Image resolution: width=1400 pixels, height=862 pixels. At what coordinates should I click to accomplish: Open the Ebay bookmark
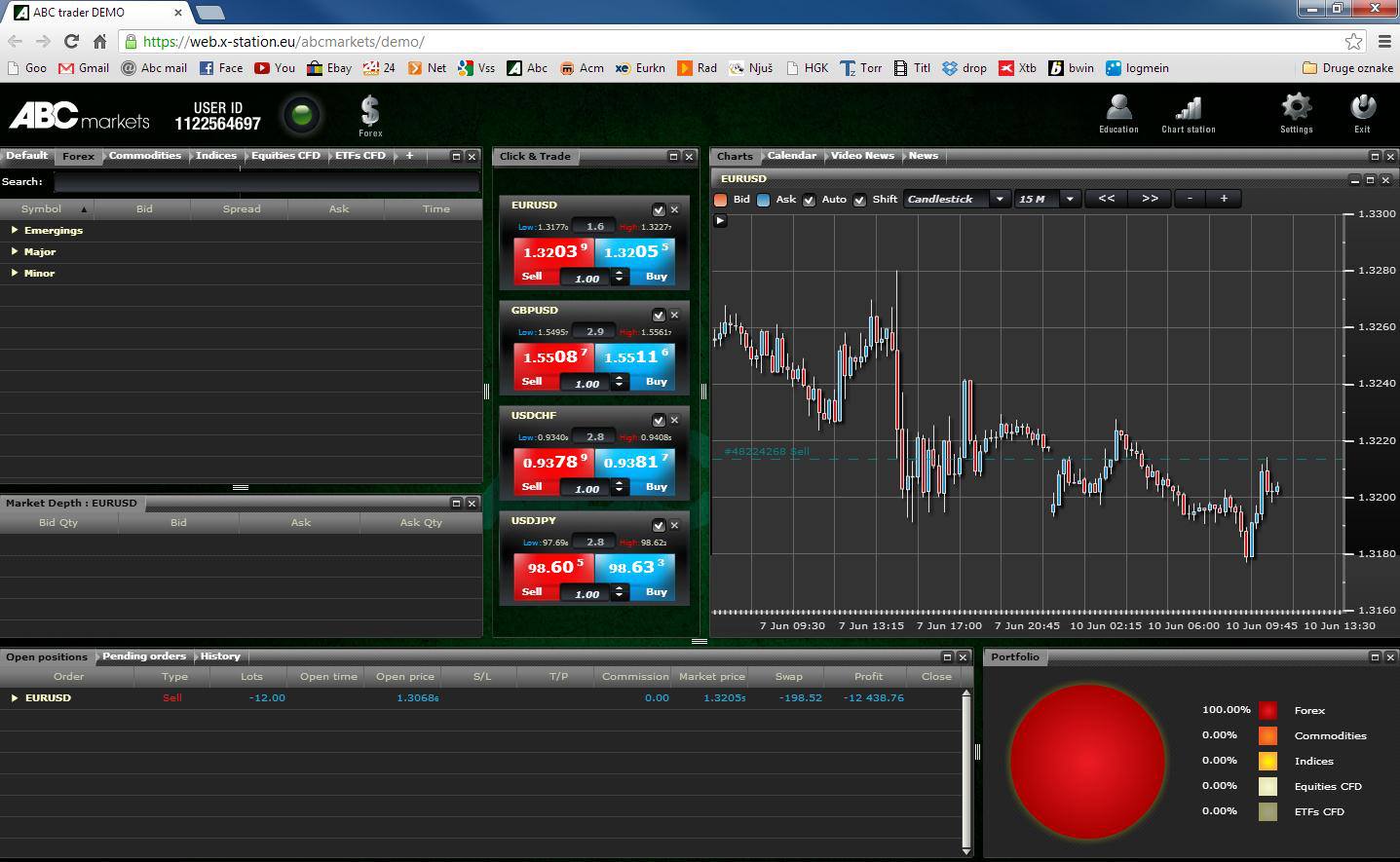[329, 68]
